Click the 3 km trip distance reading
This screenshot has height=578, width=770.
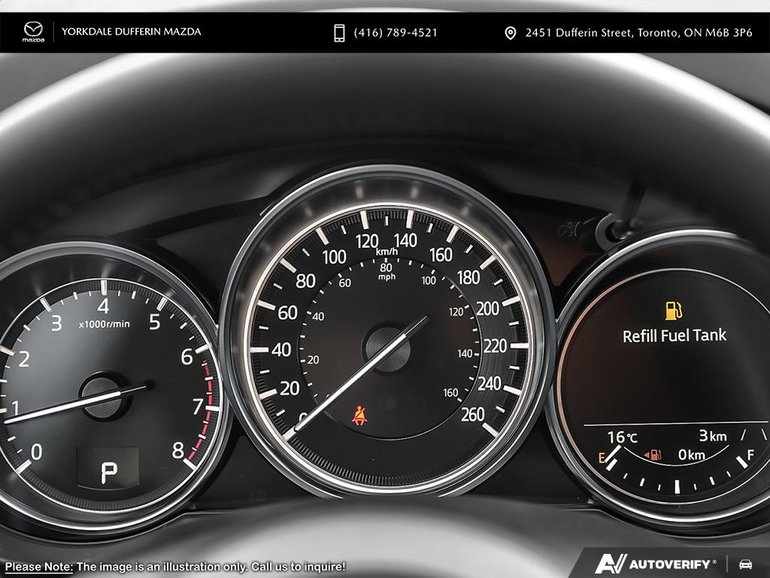[711, 436]
